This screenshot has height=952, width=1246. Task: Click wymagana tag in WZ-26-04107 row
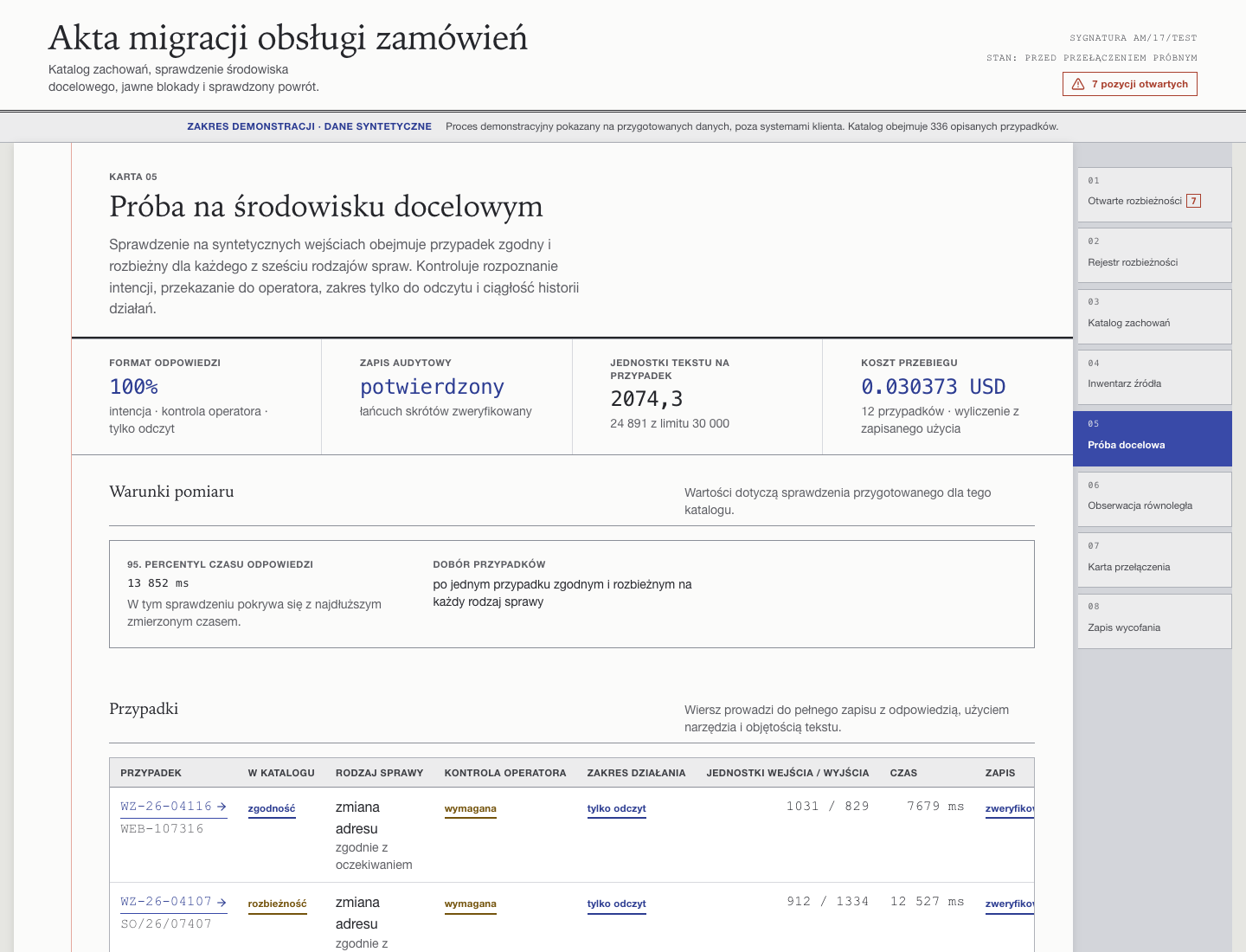tap(471, 904)
